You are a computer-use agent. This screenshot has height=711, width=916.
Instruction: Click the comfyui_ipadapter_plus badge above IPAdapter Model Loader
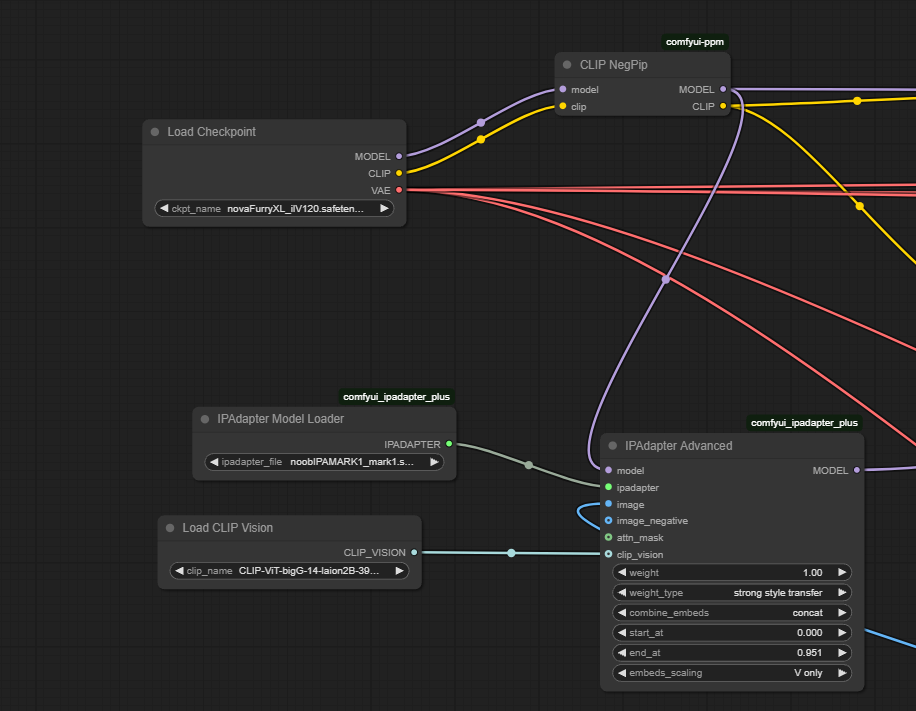pos(396,397)
